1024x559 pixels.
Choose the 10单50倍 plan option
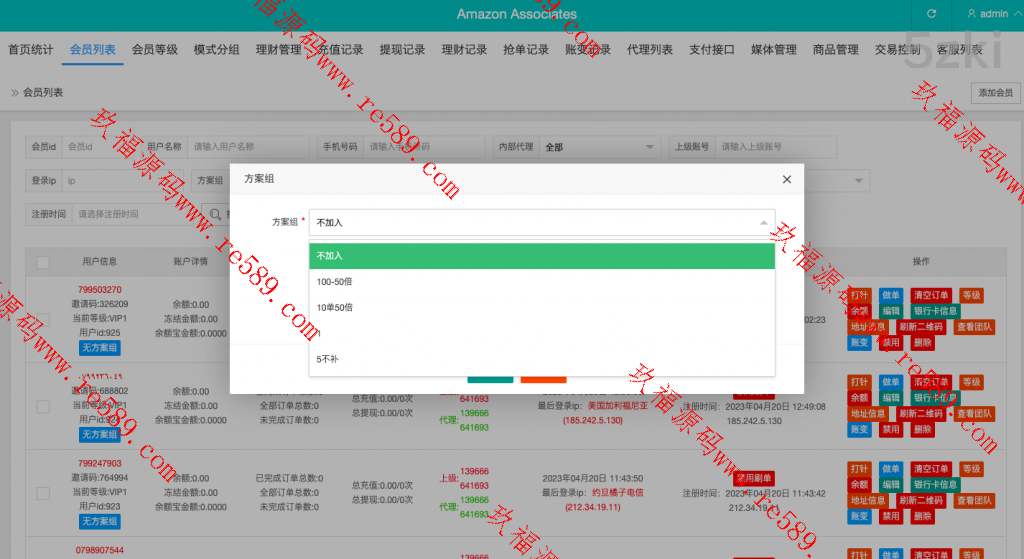(x=335, y=307)
